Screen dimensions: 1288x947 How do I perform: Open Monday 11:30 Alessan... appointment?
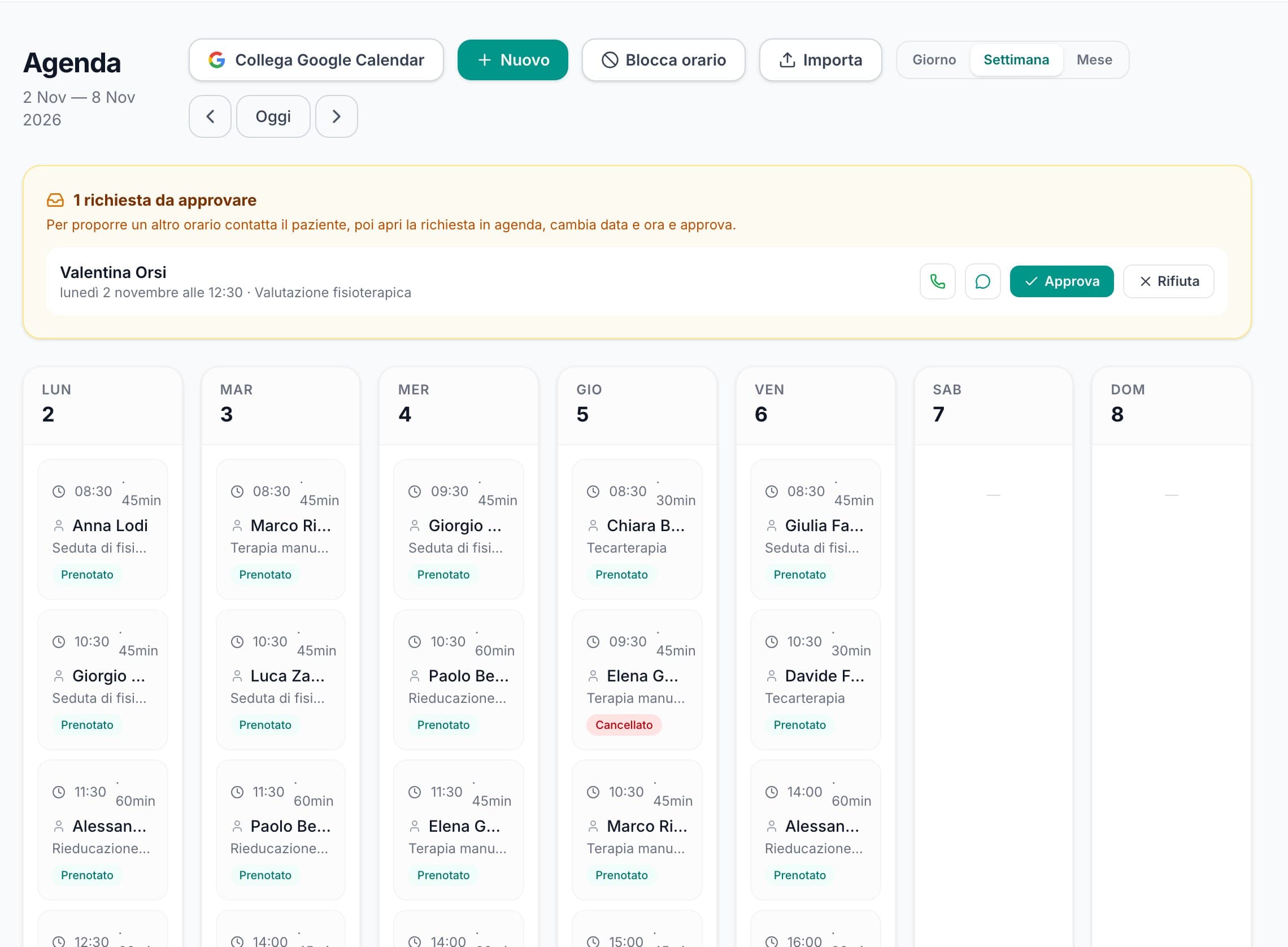point(103,829)
